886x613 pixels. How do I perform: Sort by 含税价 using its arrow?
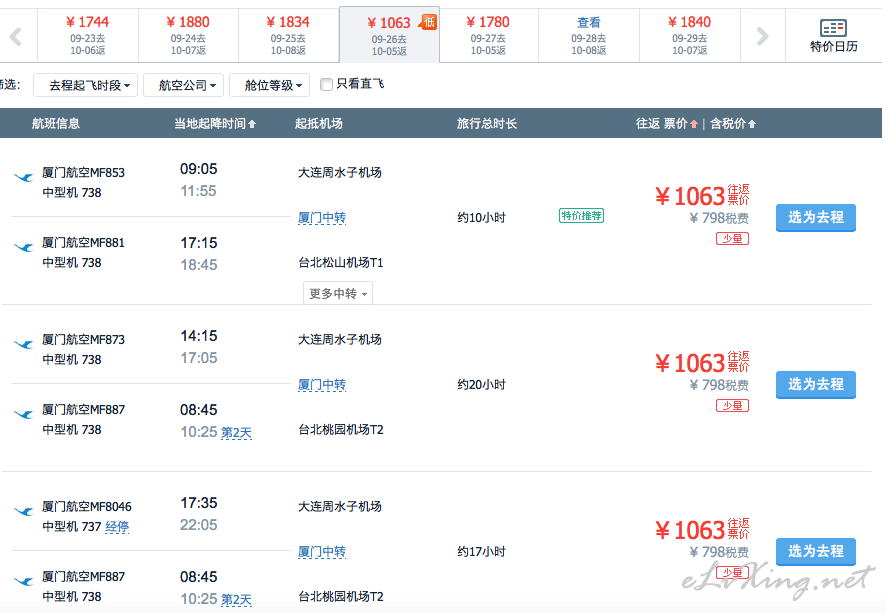752,124
